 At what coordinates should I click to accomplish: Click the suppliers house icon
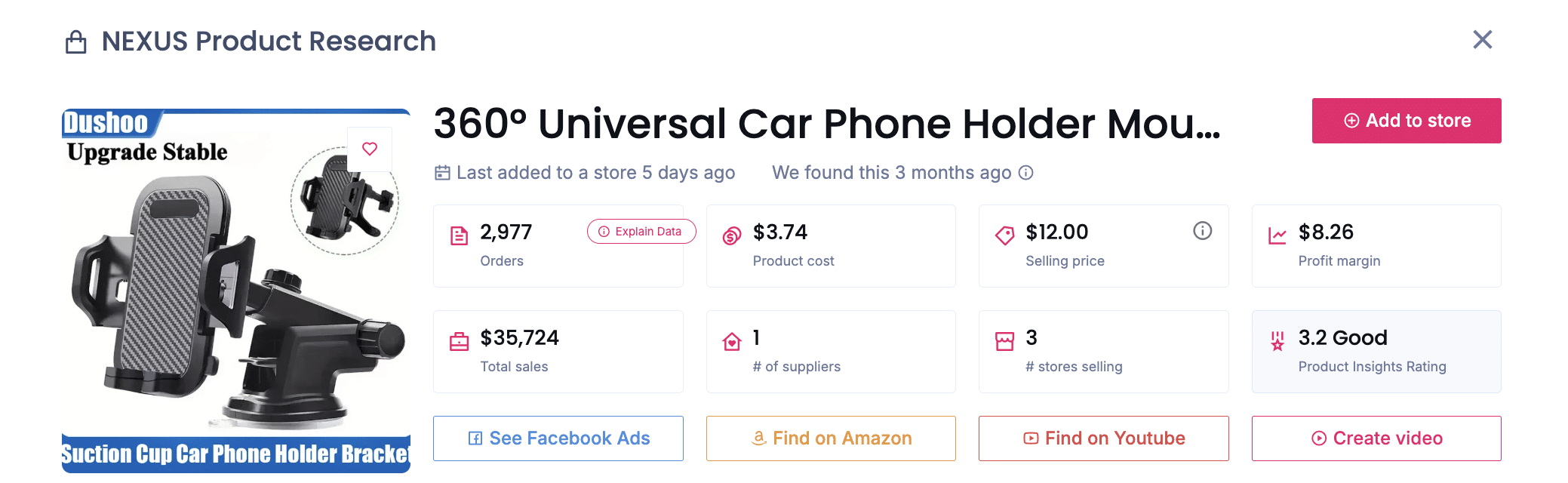pos(732,342)
